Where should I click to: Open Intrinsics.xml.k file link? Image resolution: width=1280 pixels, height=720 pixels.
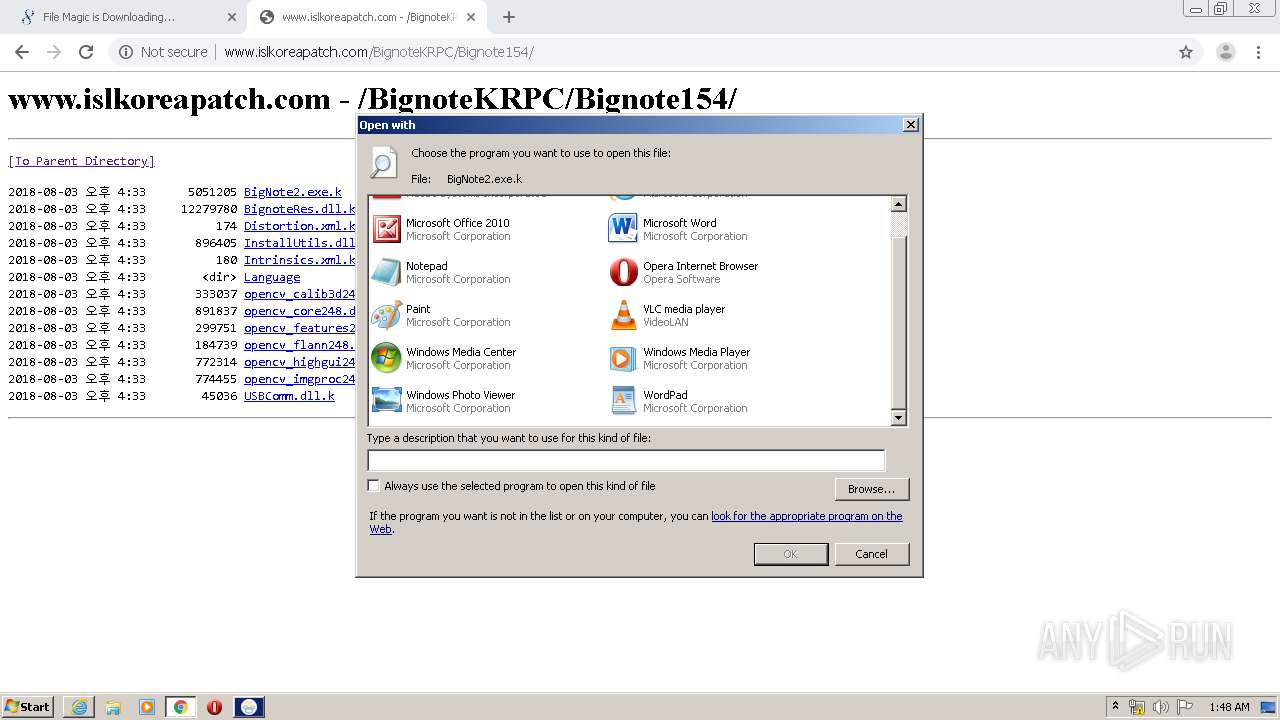coord(299,260)
